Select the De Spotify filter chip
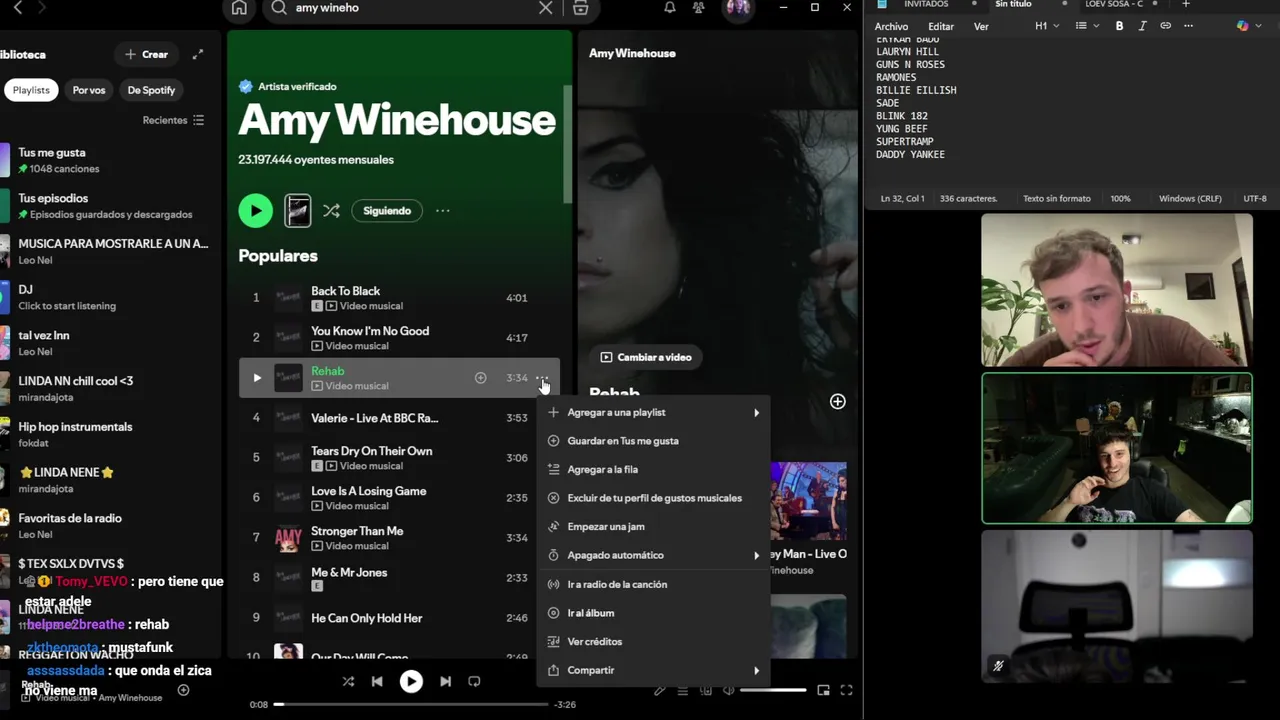Viewport: 1280px width, 720px height. click(x=151, y=90)
